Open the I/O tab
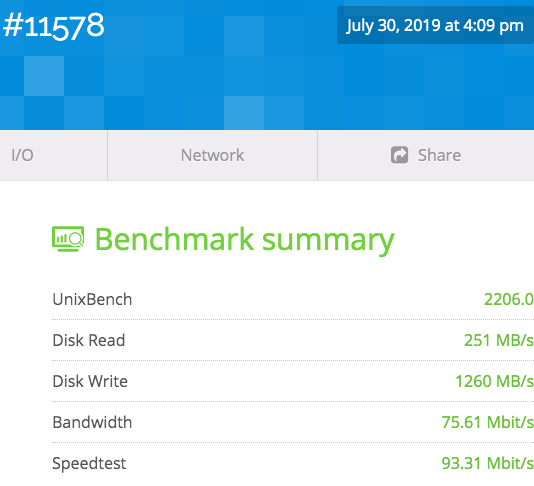The width and height of the screenshot is (534, 486). pyautogui.click(x=53, y=155)
